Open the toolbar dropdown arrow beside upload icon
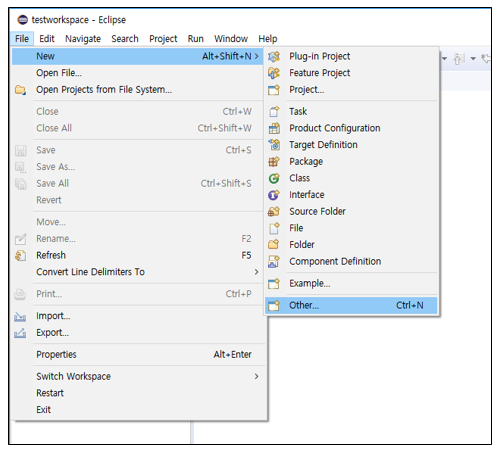This screenshot has height=452, width=498. coord(473,59)
